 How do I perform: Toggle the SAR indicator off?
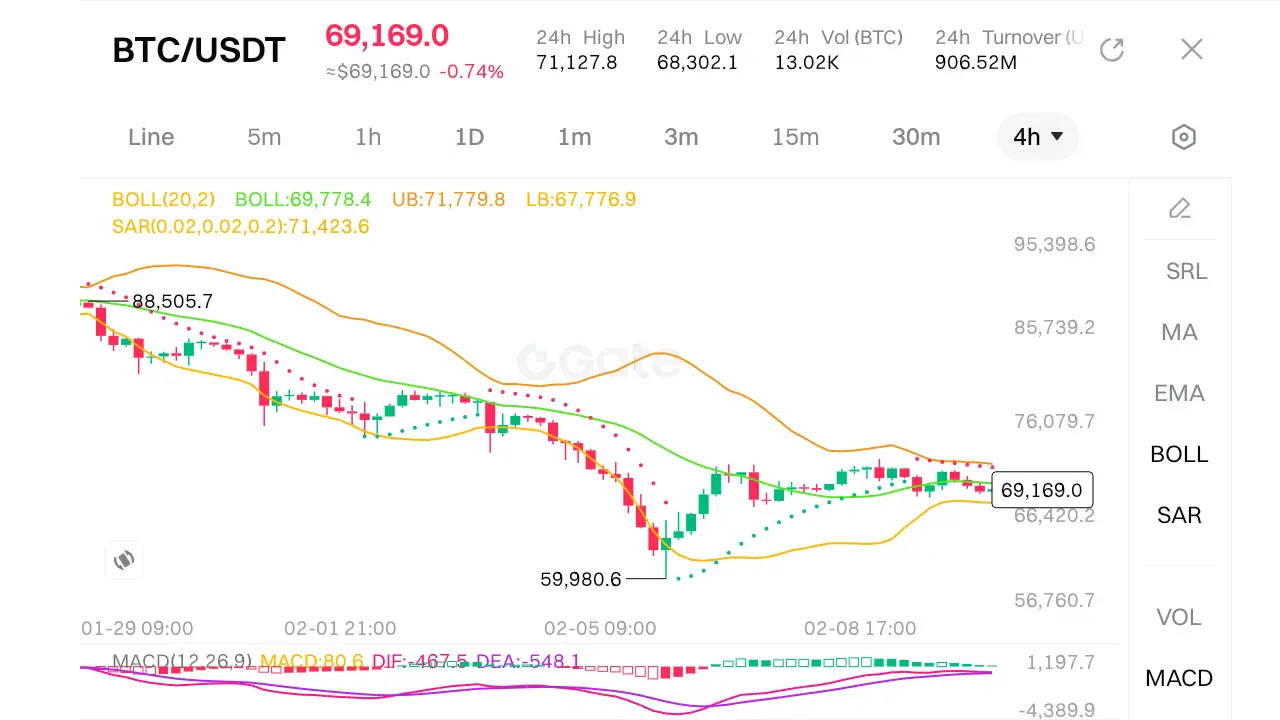1179,515
